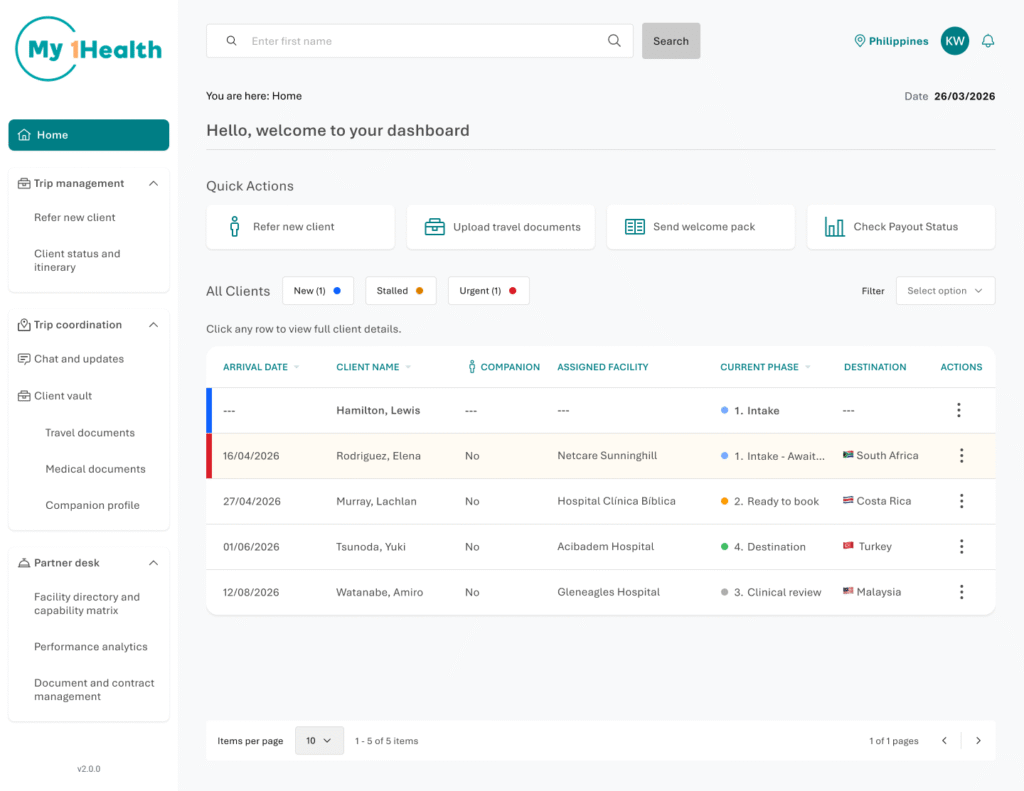Click Send welcome pack quick action
This screenshot has height=791, width=1024.
click(x=701, y=227)
